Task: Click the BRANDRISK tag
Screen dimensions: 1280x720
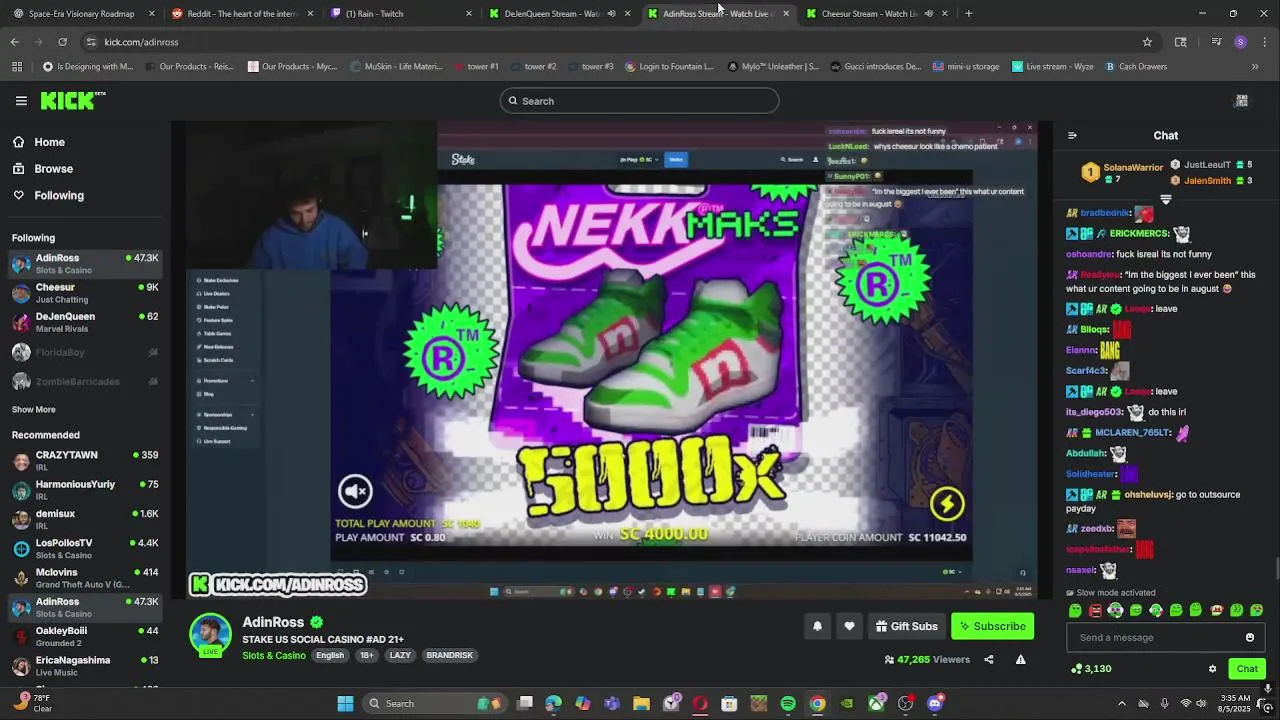Action: point(449,656)
